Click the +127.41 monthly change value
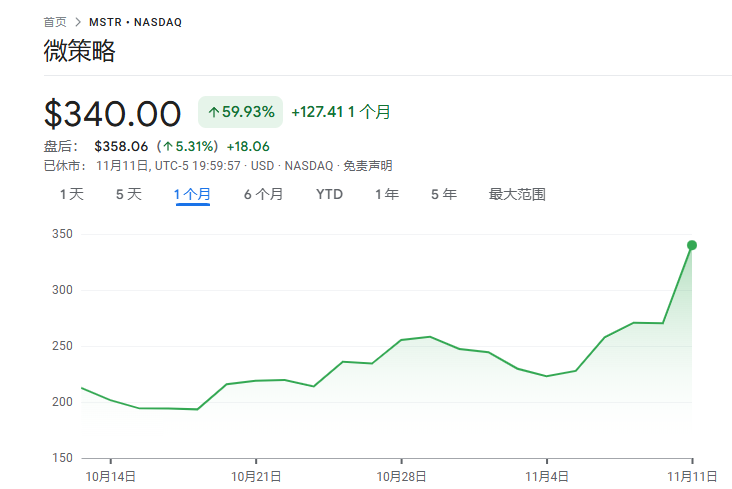732x489 pixels. tap(317, 112)
